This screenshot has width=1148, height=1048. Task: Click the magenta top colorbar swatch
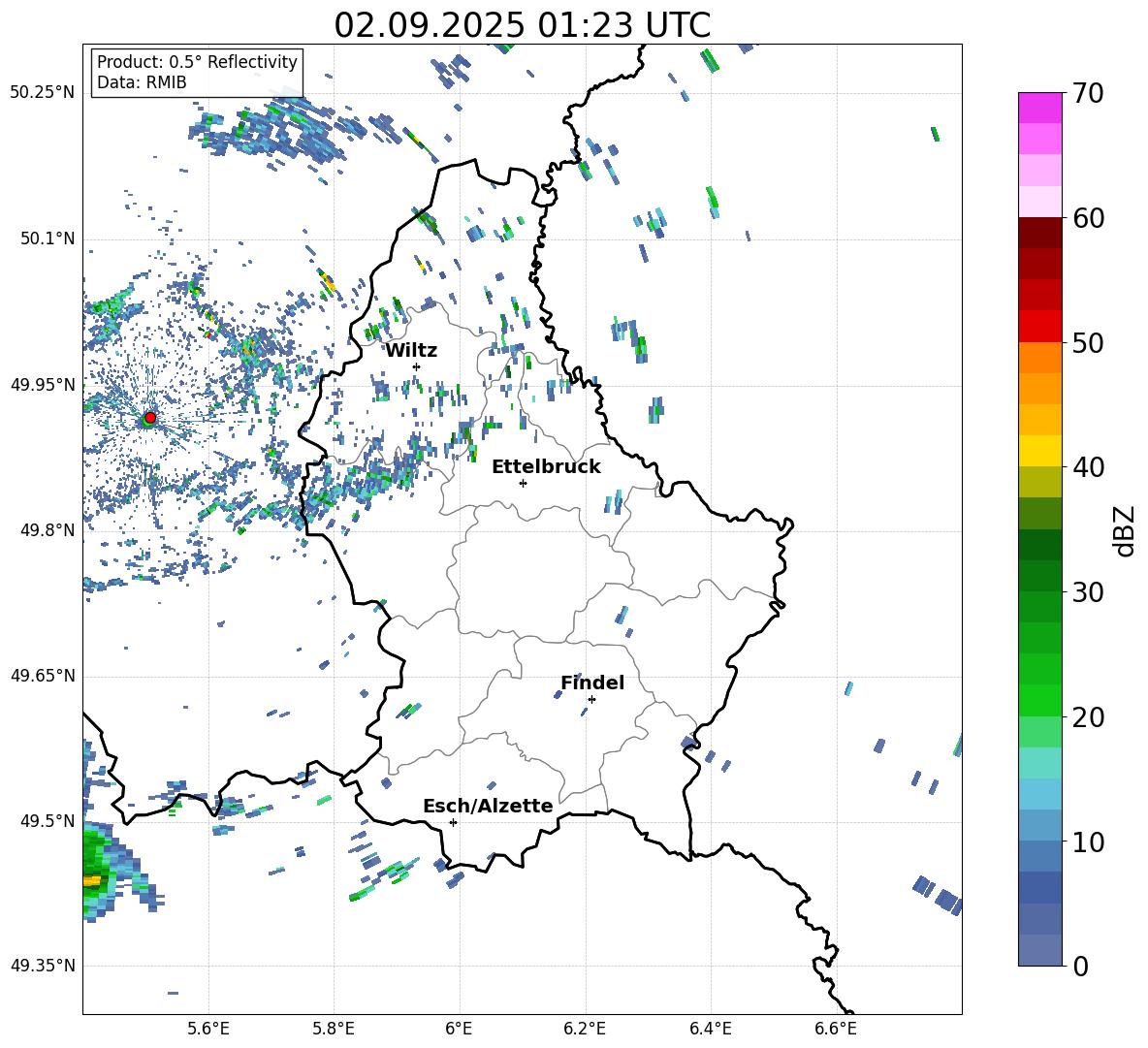[x=1039, y=108]
